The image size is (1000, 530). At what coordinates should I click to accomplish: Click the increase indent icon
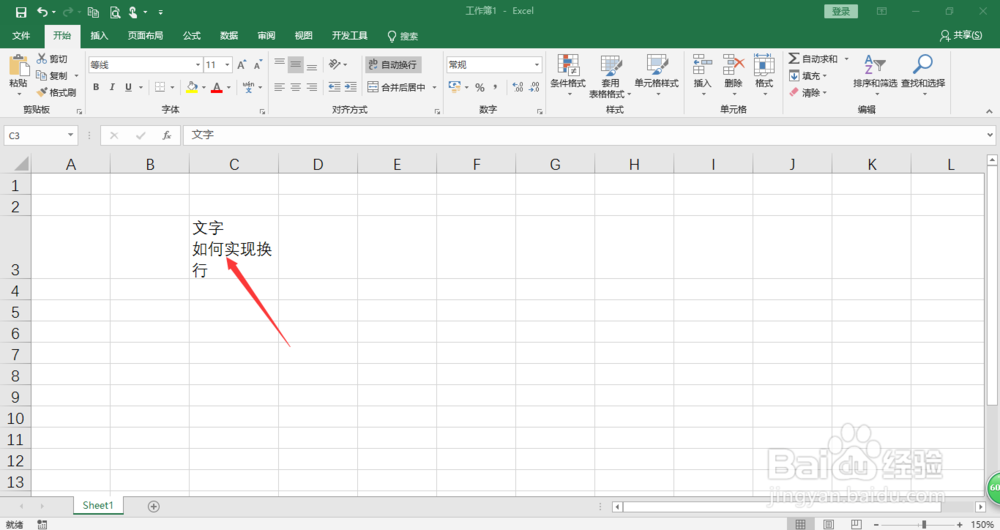click(351, 87)
